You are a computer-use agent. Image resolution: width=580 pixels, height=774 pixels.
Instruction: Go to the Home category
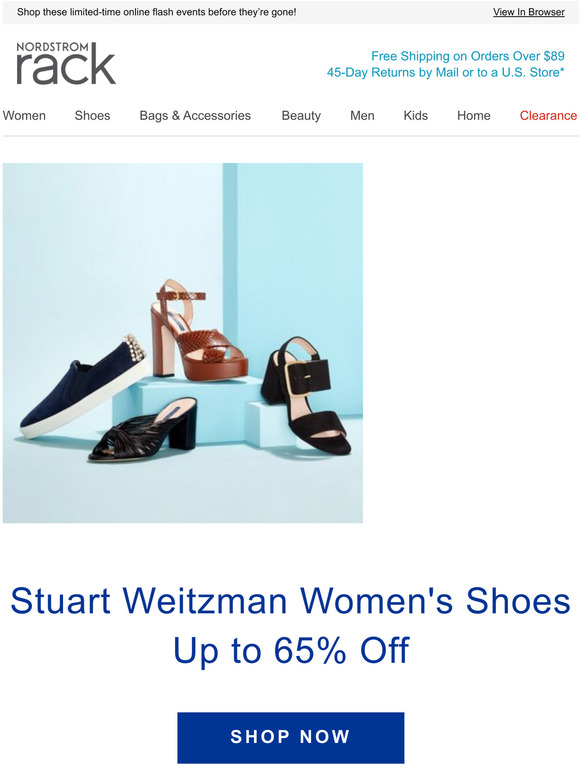[x=474, y=116]
